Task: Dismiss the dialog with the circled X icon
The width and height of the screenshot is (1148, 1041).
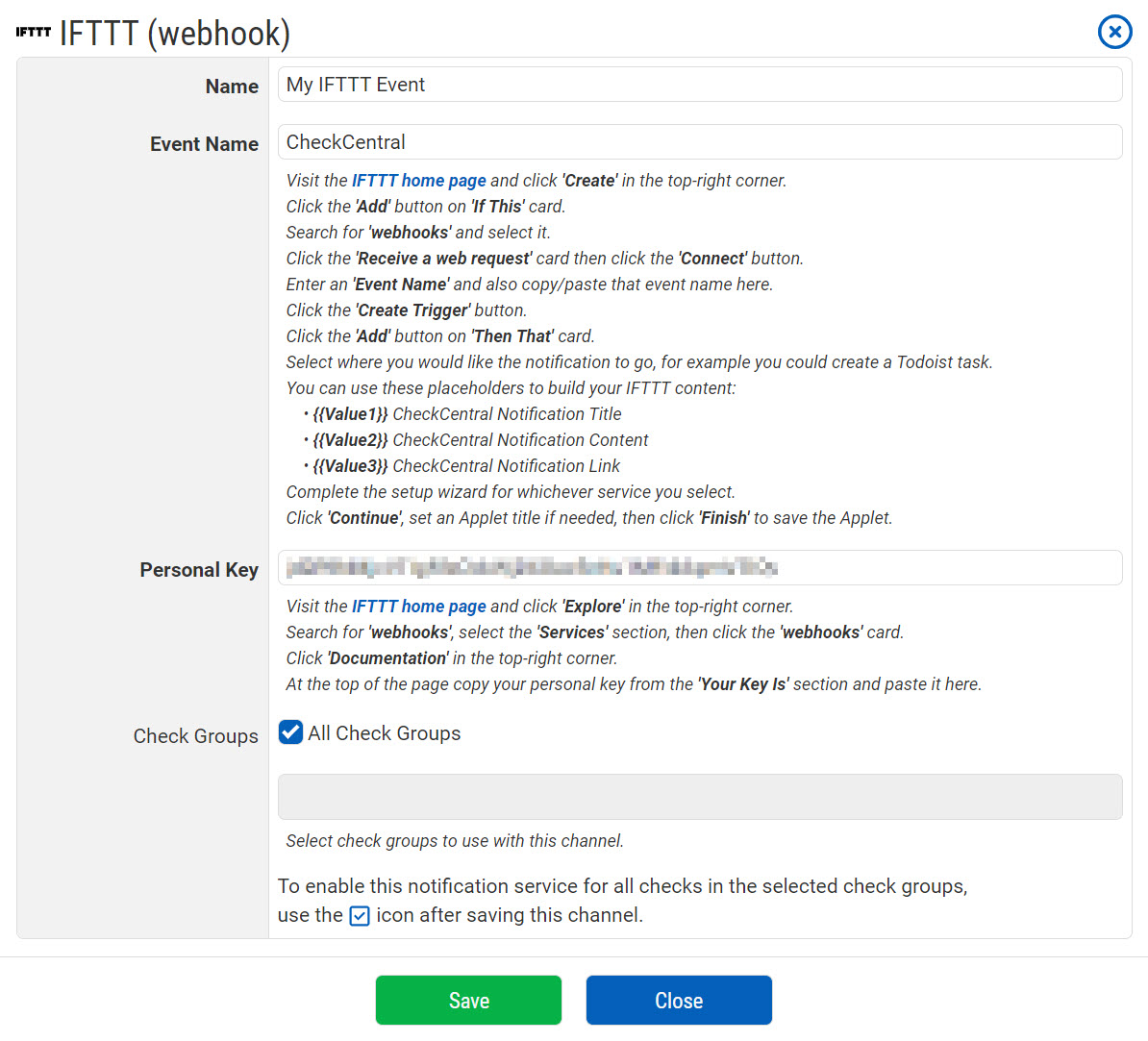Action: (x=1114, y=33)
